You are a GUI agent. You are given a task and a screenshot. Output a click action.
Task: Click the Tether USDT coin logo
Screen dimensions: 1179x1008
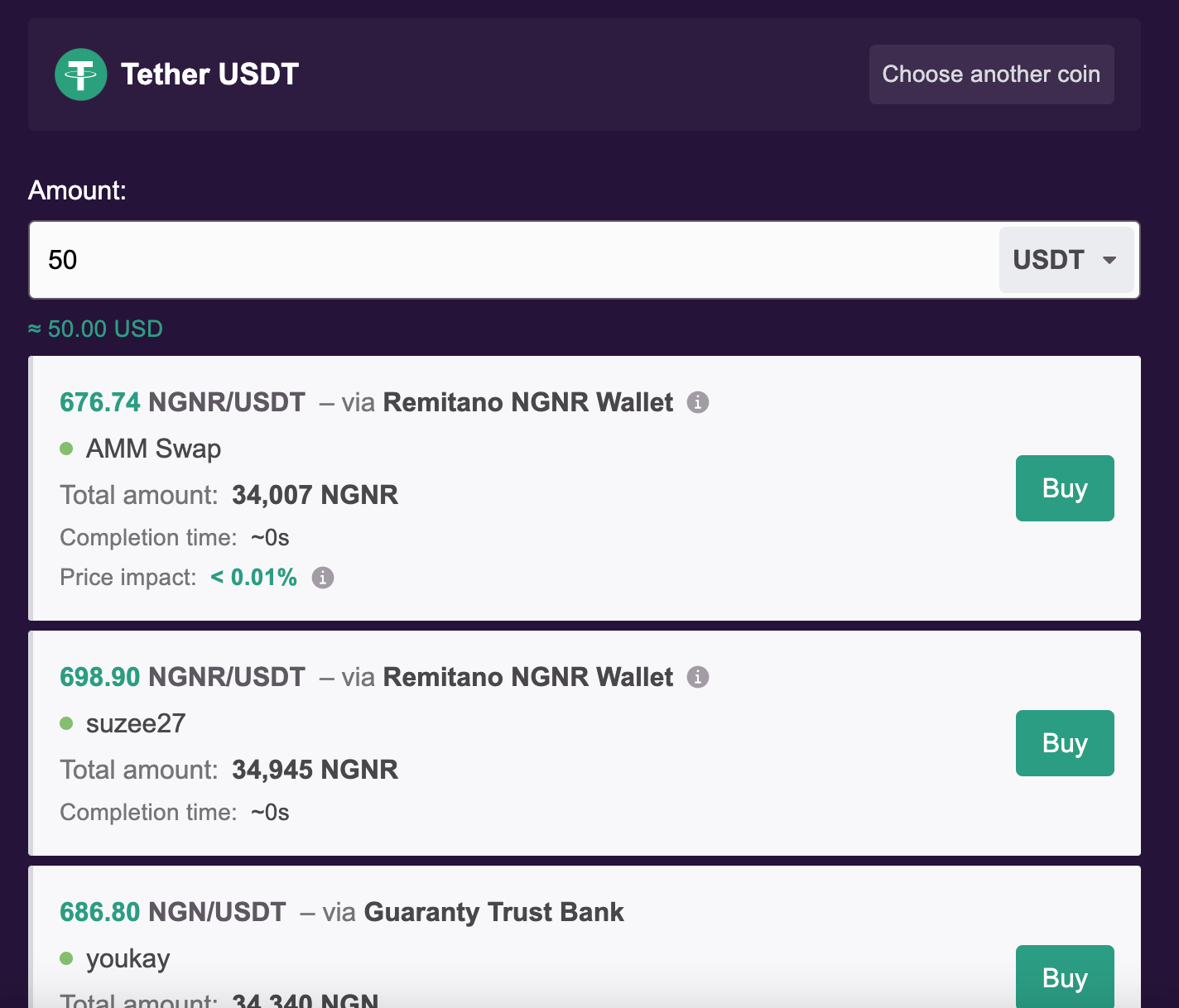pos(81,74)
